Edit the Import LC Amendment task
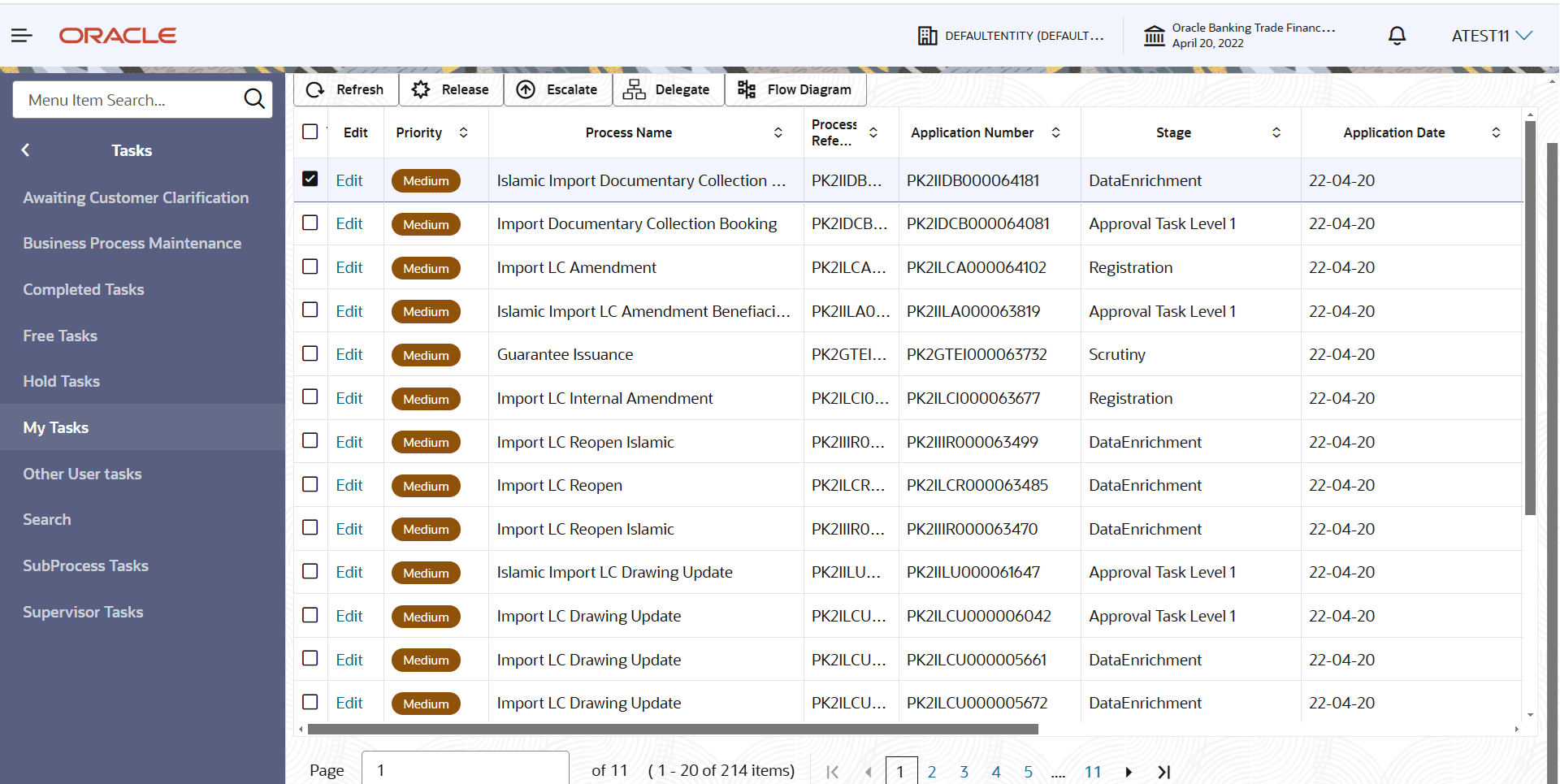 coord(349,266)
